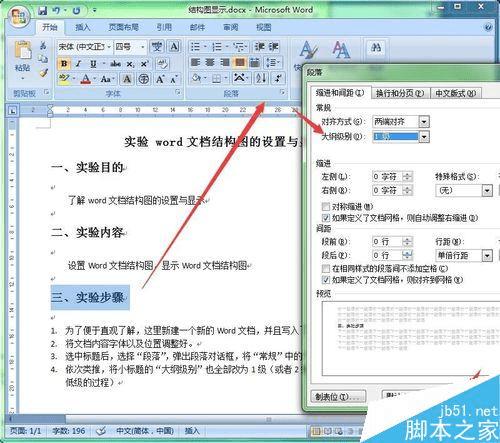
Task: Click the Cut scissors icon
Action: (x=43, y=45)
